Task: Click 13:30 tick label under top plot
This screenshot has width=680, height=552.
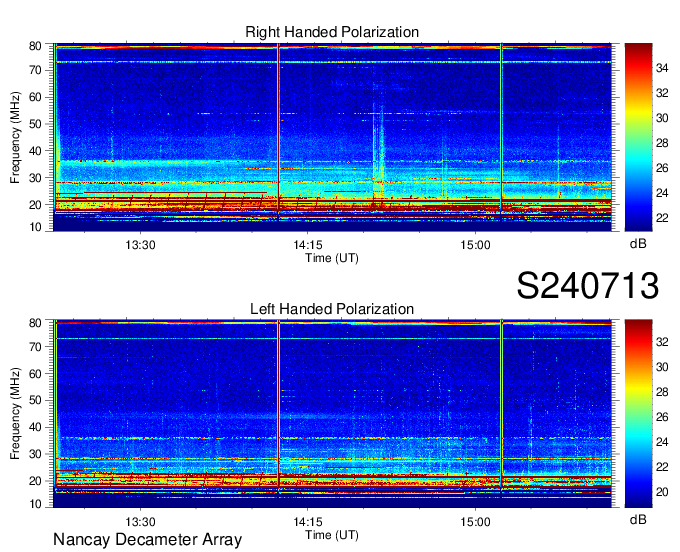Action: (x=140, y=245)
